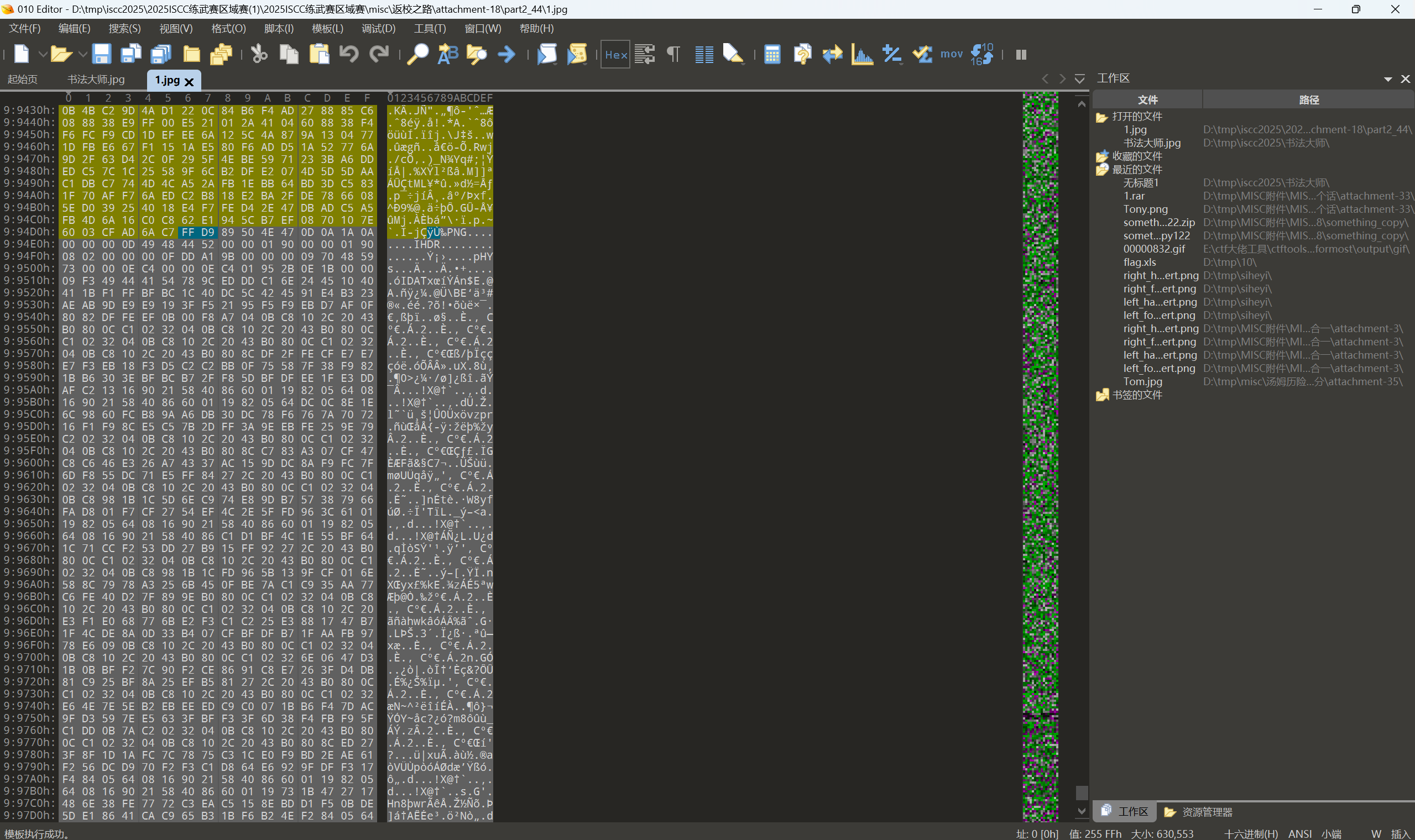Screen dimensions: 1415x840
Task: Click the Find in Files icon
Action: pos(477,54)
